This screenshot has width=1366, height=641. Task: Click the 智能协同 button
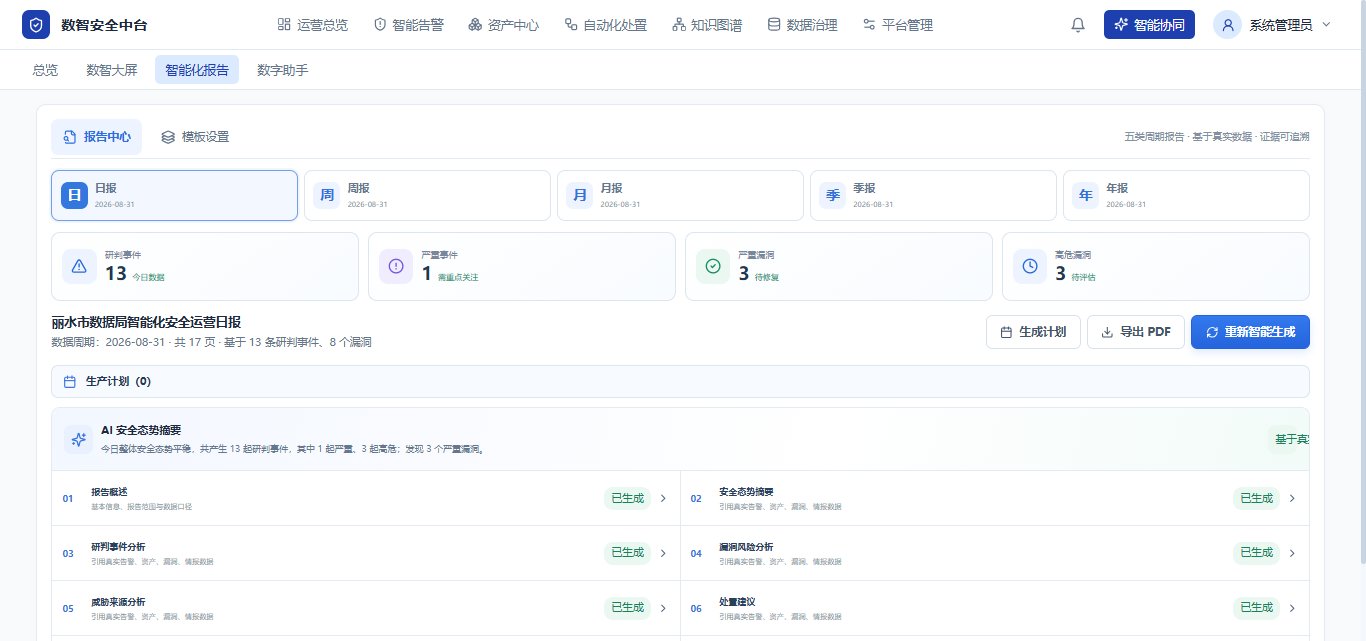pyautogui.click(x=1149, y=25)
